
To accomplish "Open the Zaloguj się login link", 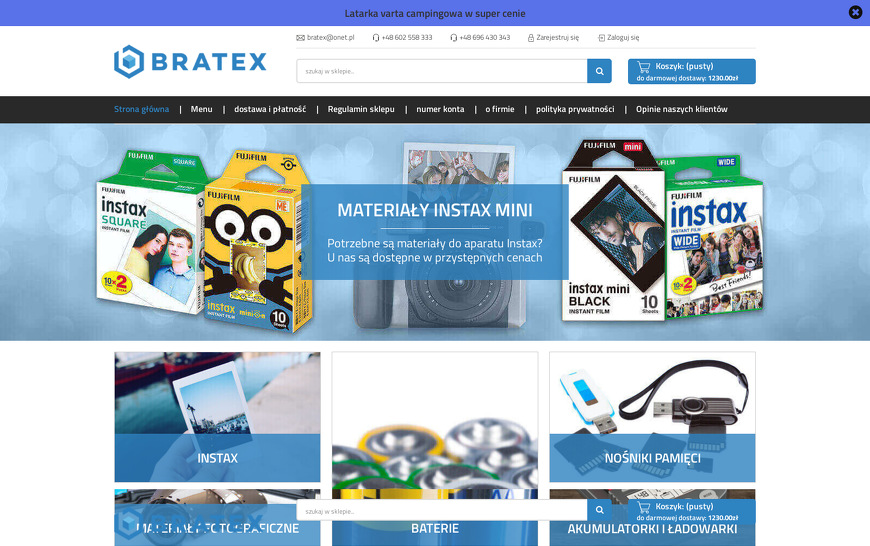I will 623,38.
